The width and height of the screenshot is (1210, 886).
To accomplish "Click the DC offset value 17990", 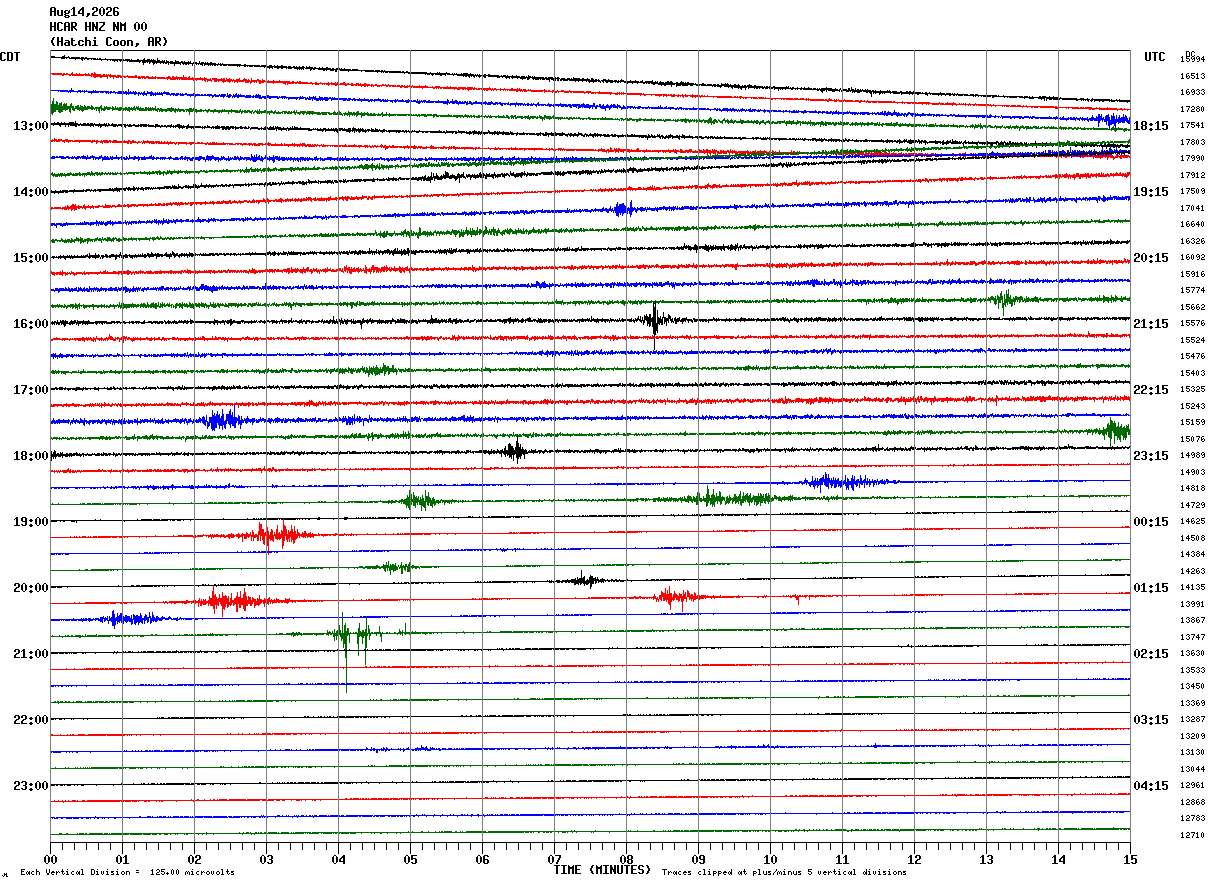I will coord(1192,158).
